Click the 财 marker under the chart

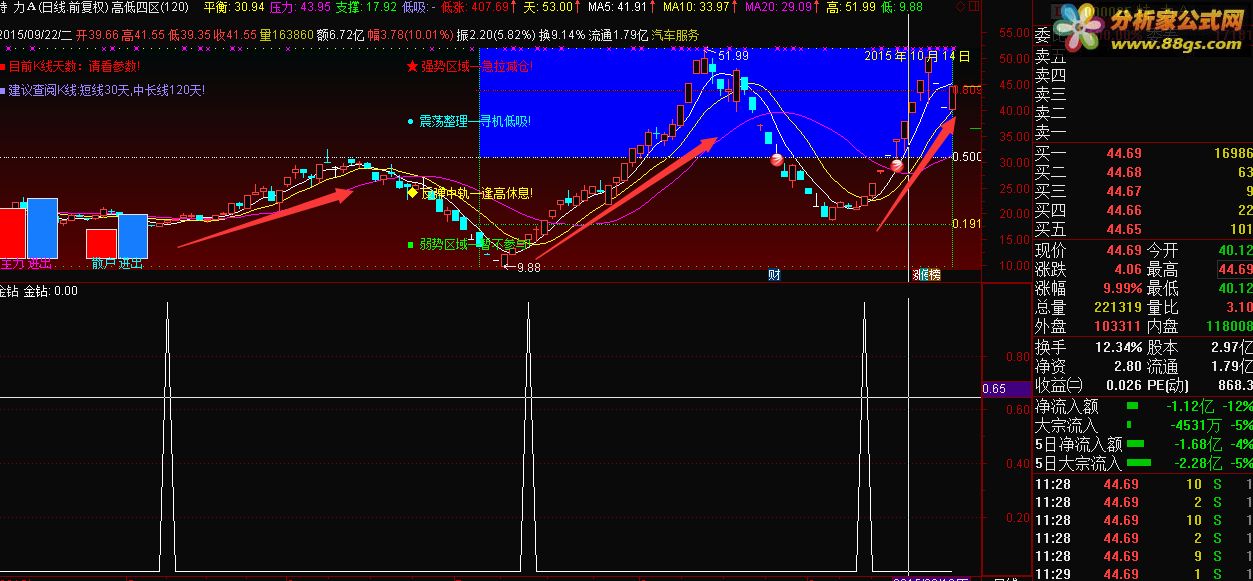pos(773,274)
